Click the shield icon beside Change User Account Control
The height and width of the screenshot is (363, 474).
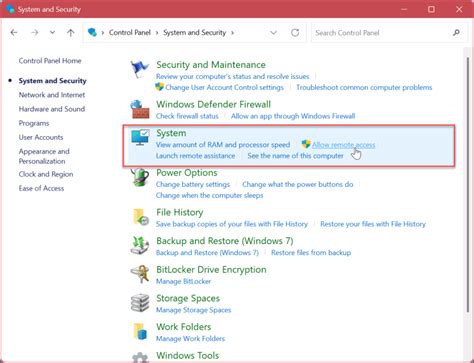[159, 87]
